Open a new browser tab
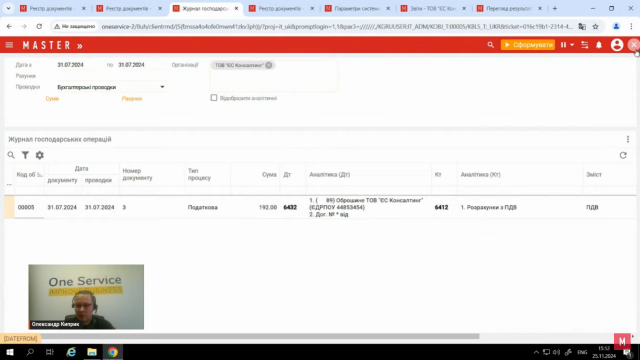640x360 pixels. [x=555, y=9]
